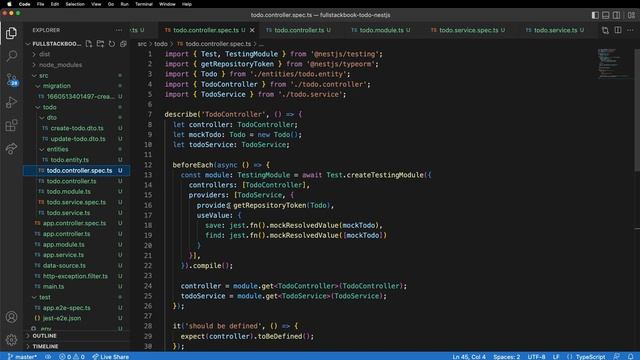Open jest-e2e.json in the file tree
Viewport: 640px width, 360px height.
77,318
